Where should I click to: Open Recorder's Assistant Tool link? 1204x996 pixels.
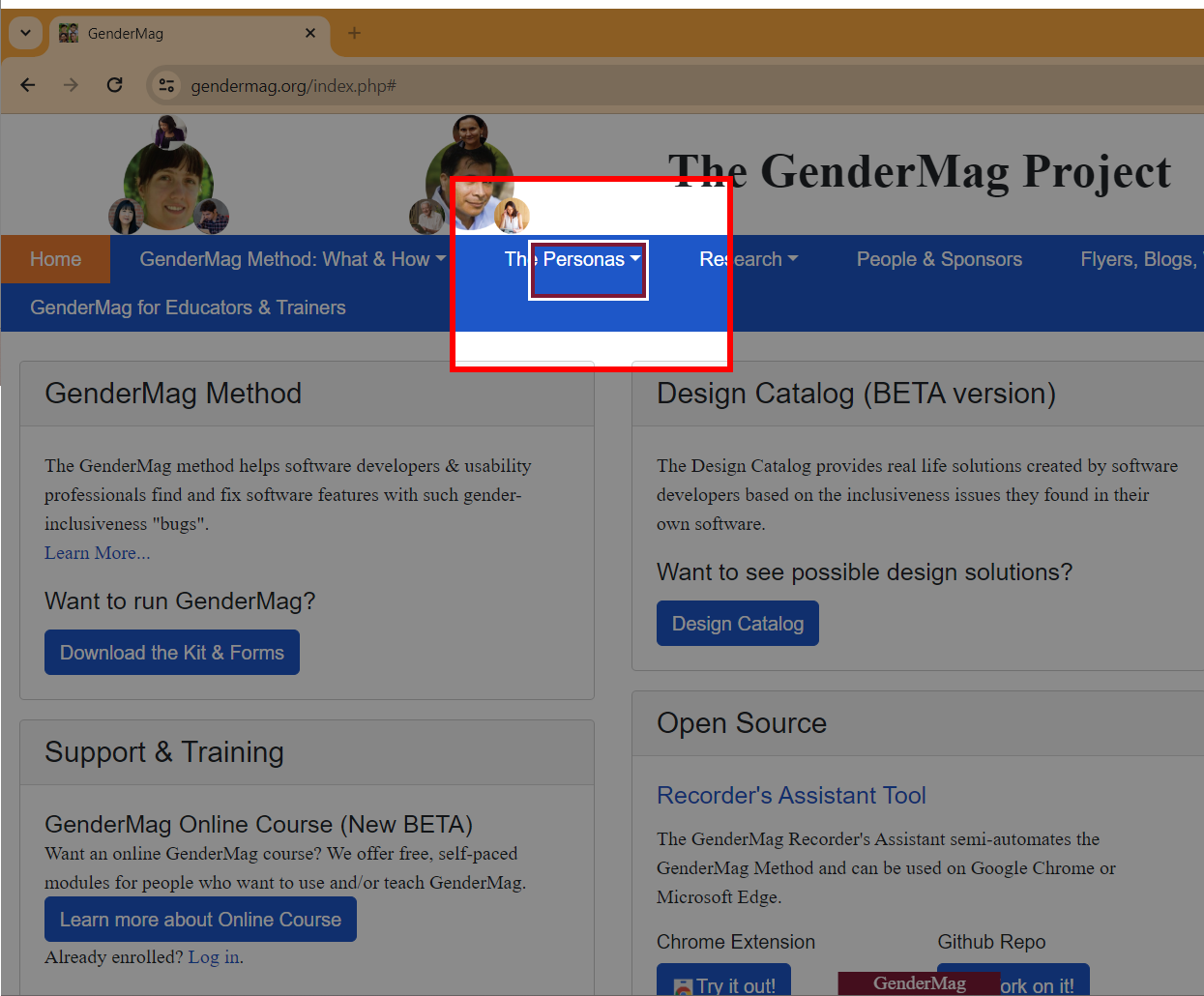pyautogui.click(x=791, y=795)
